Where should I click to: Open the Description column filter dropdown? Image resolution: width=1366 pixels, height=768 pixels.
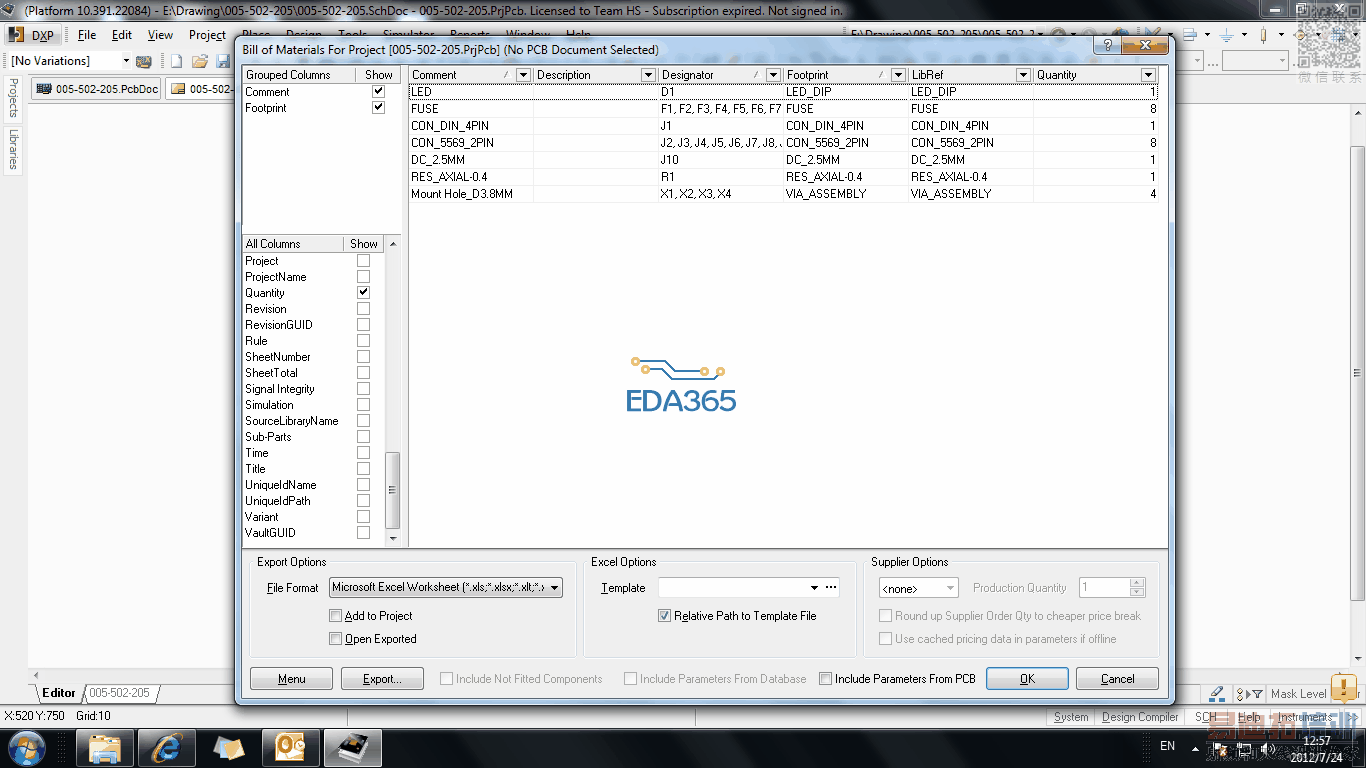point(648,75)
